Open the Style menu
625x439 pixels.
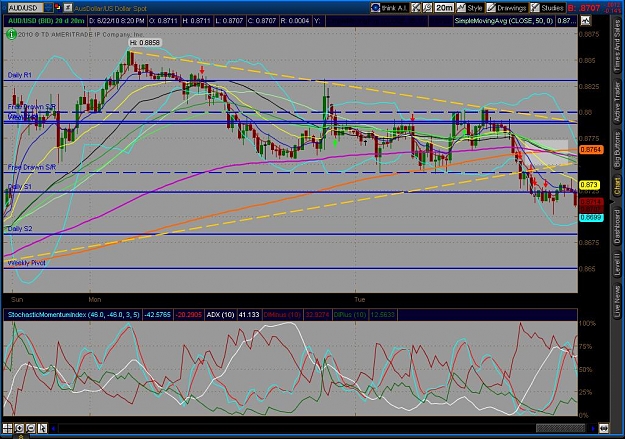coord(470,8)
